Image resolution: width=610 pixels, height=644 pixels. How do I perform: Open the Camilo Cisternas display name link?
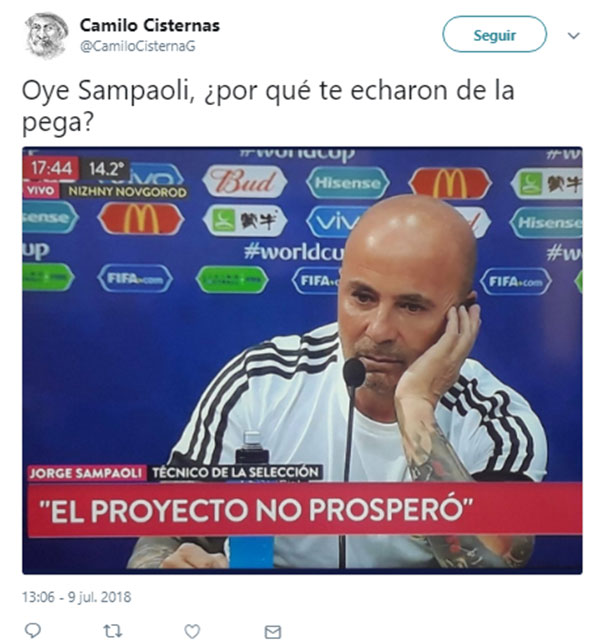pos(150,25)
